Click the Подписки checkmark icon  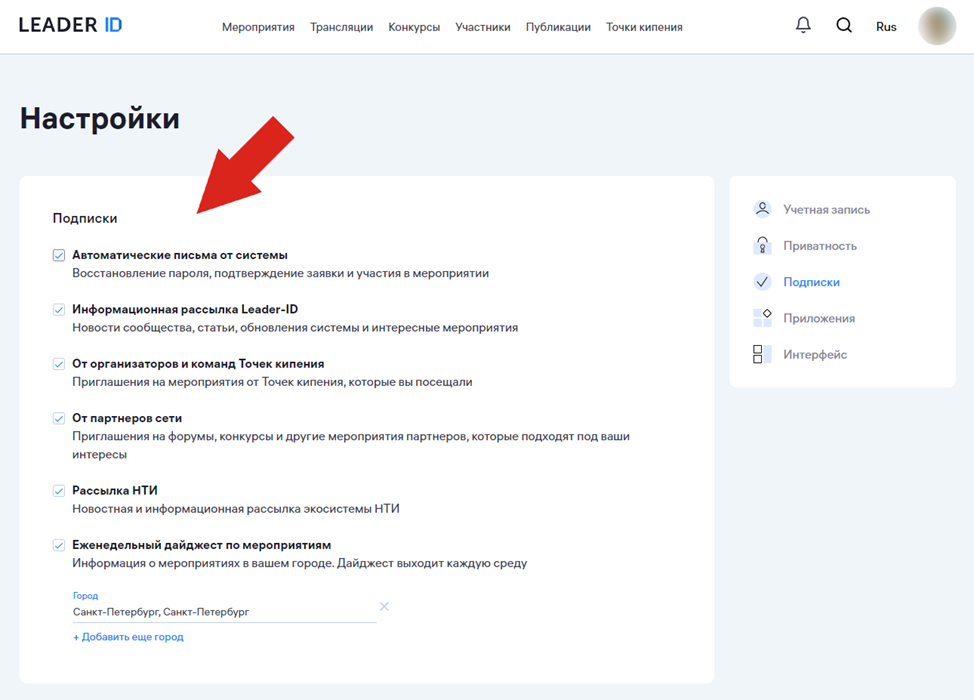[762, 282]
